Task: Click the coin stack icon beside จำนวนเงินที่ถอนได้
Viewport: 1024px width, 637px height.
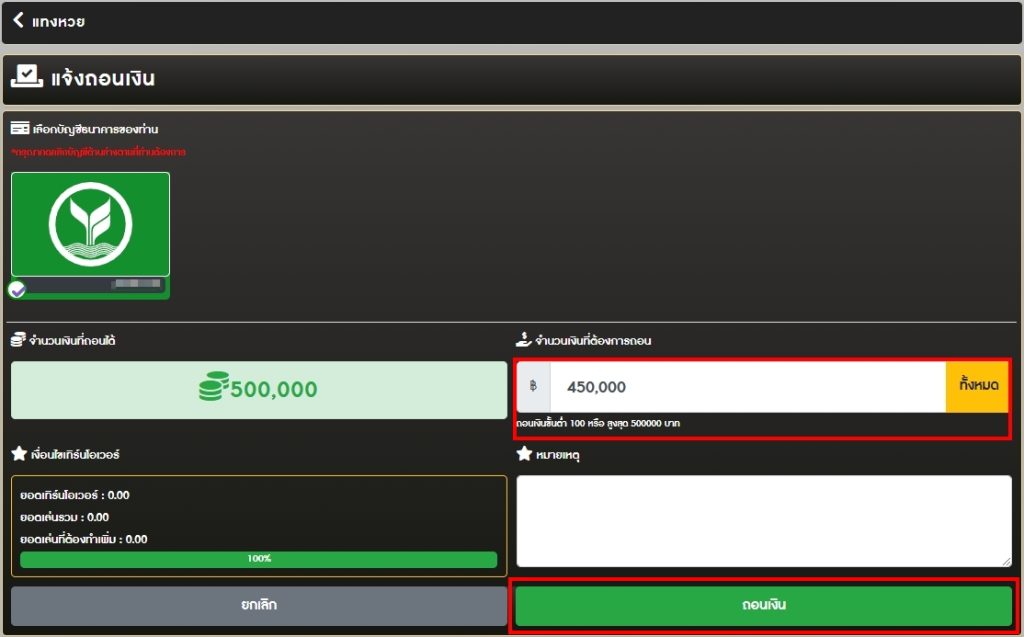Action: (18, 340)
